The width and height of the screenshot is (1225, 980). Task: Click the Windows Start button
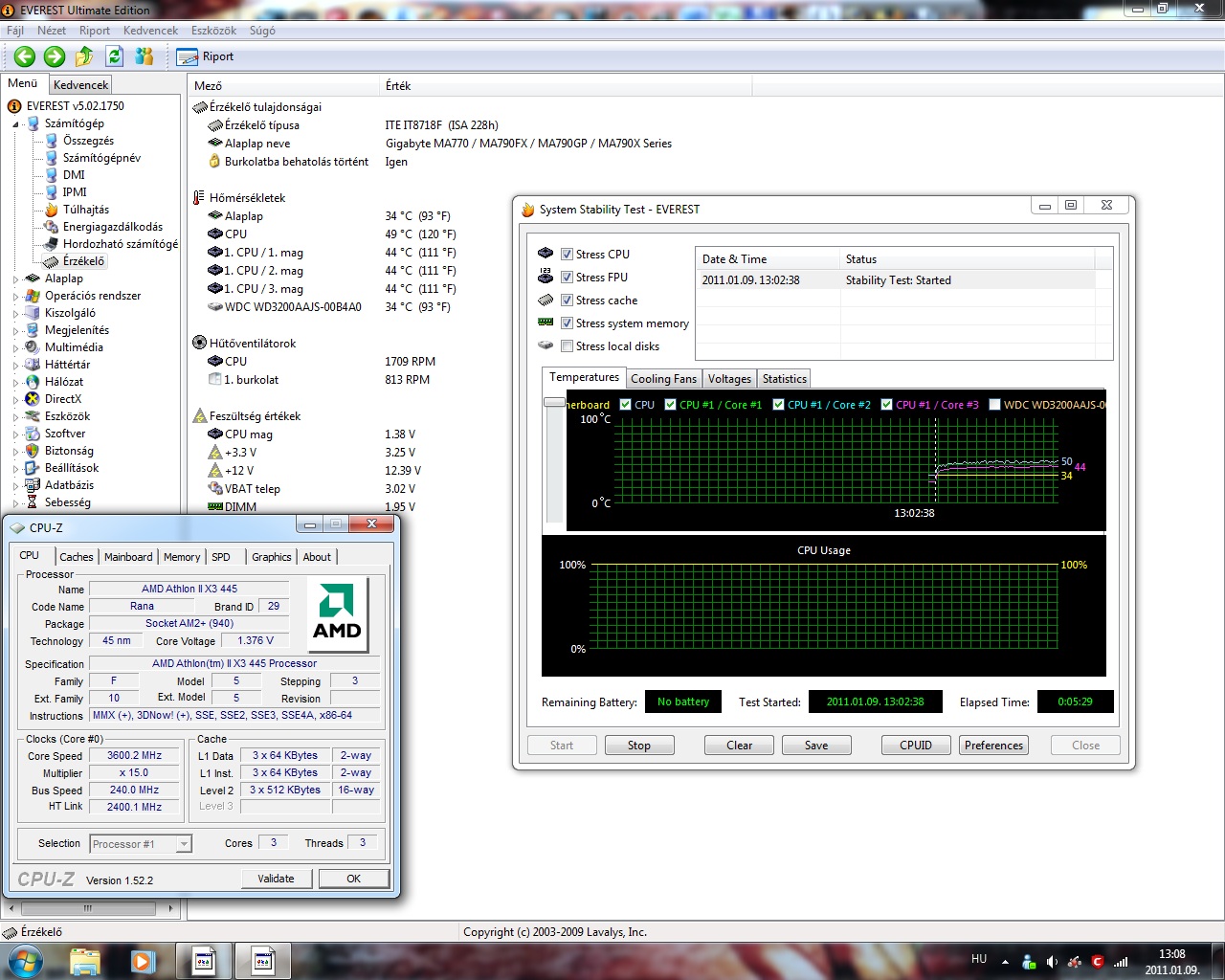pos(25,960)
